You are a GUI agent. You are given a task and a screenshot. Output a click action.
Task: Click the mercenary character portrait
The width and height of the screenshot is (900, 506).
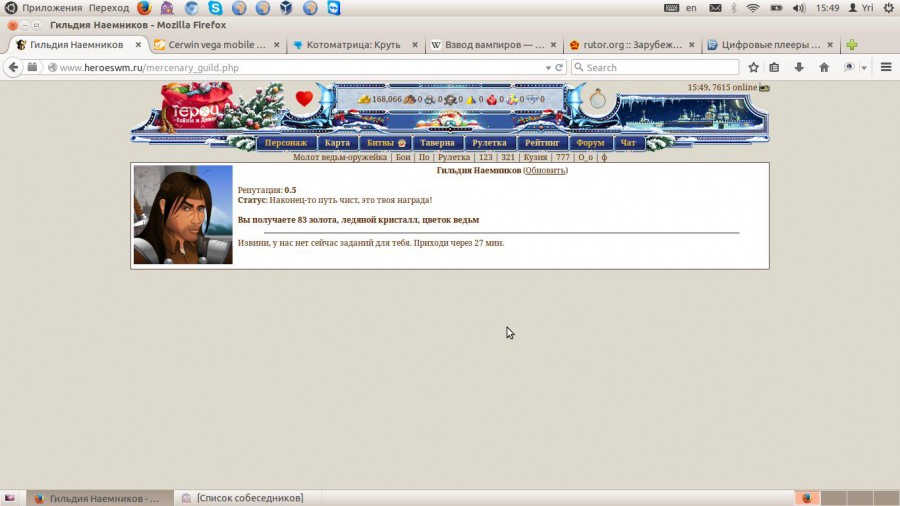183,215
